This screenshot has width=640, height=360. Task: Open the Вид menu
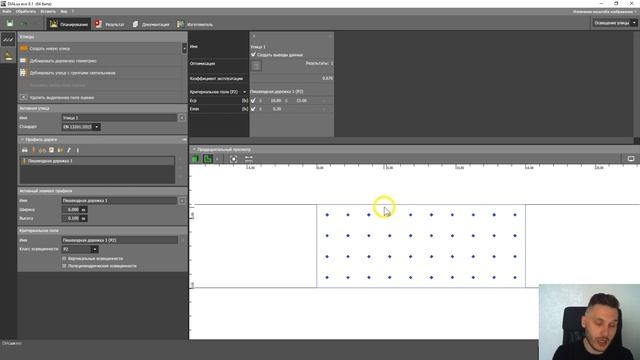(x=64, y=11)
